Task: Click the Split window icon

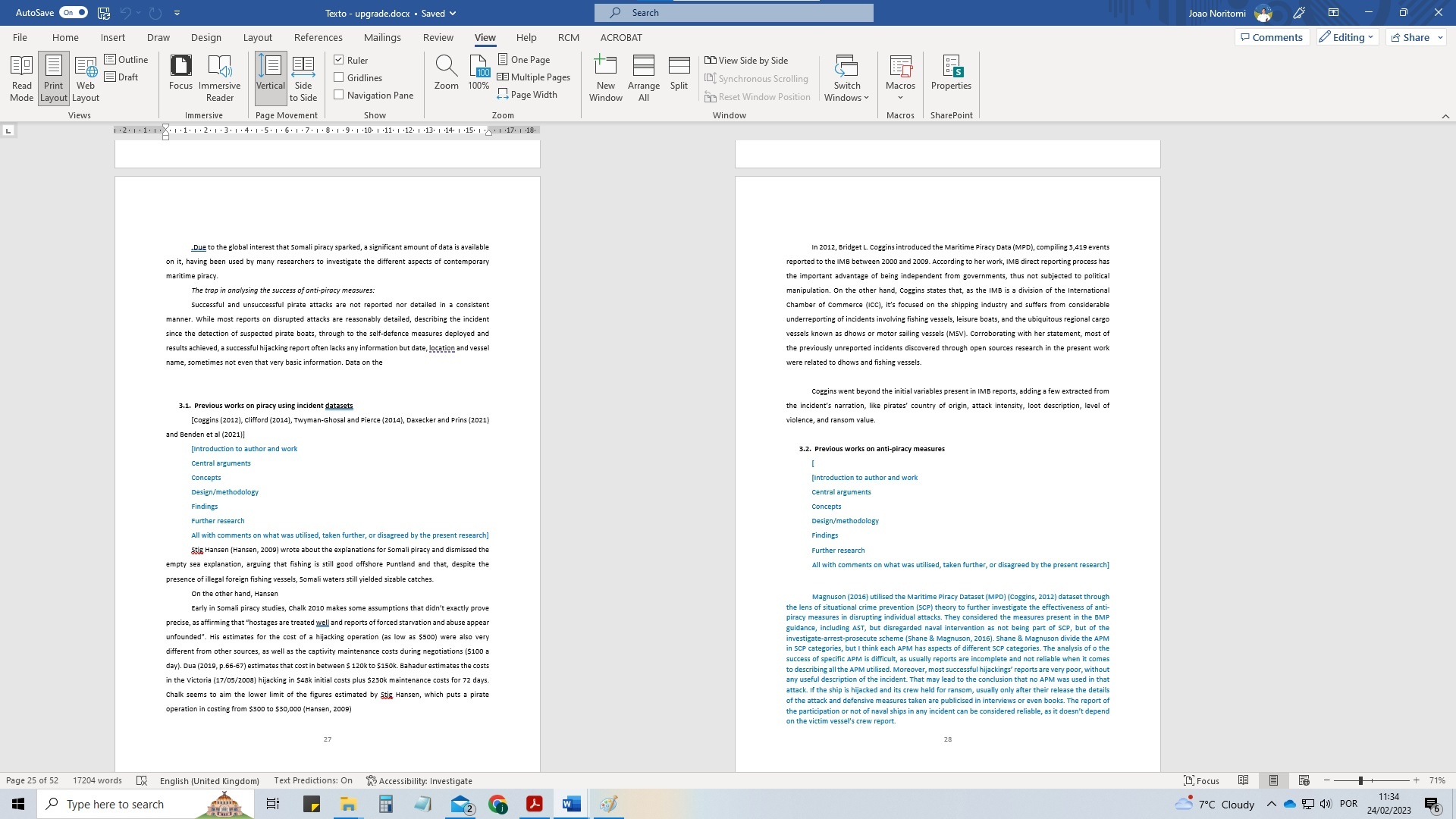Action: coord(679,67)
